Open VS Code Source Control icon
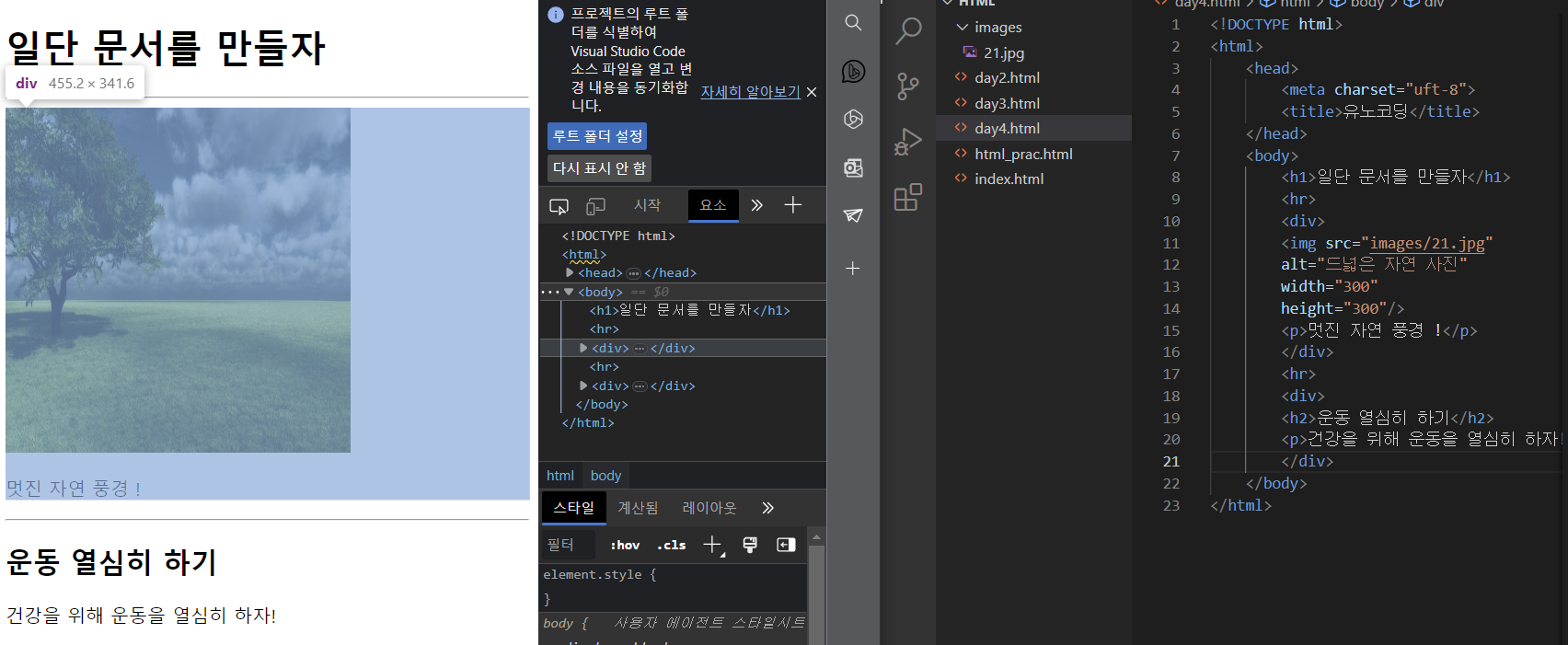 [x=908, y=86]
